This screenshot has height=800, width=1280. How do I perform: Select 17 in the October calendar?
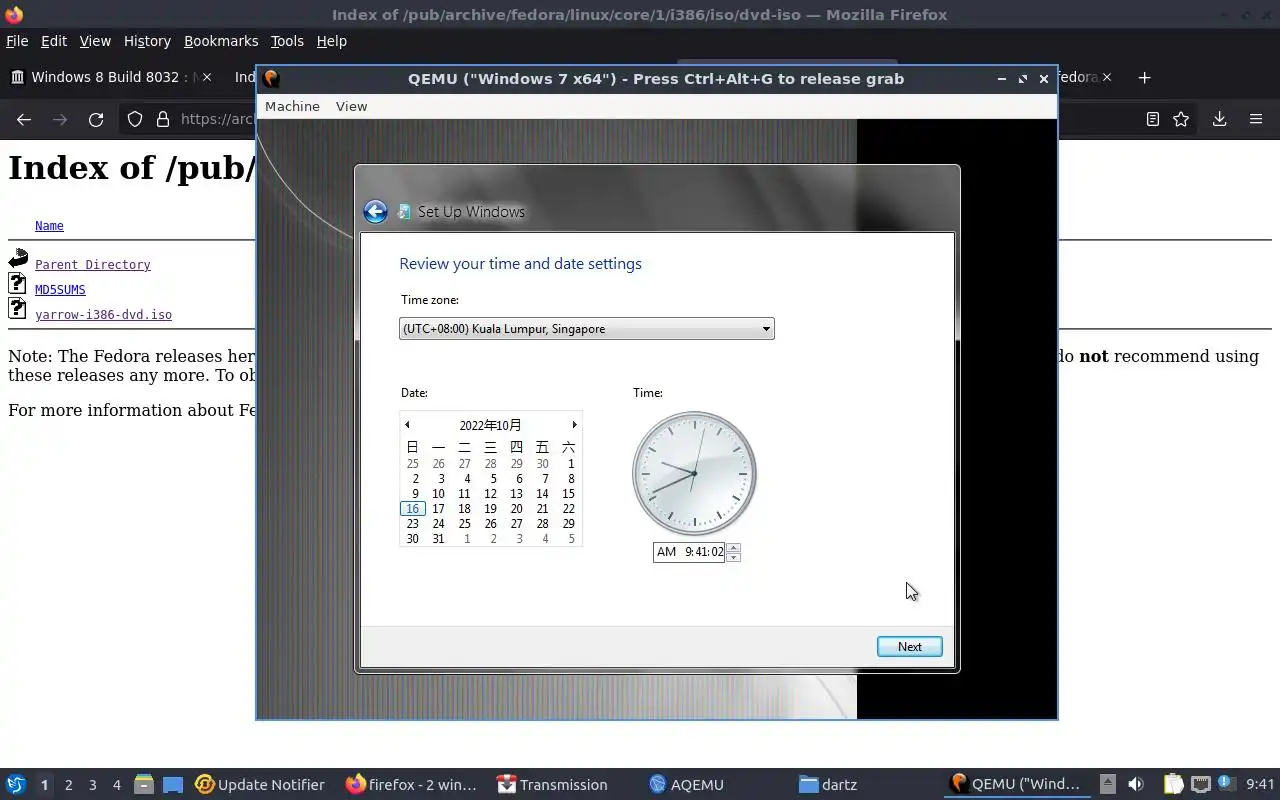pos(438,508)
